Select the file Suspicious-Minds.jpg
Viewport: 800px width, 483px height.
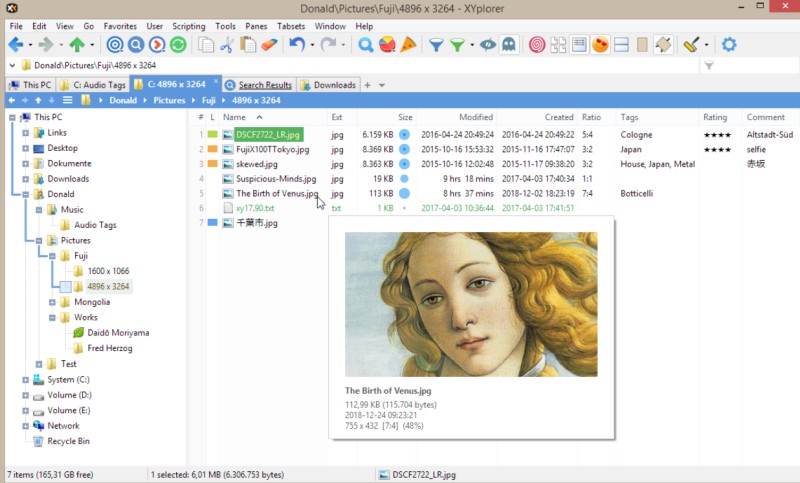(x=276, y=179)
